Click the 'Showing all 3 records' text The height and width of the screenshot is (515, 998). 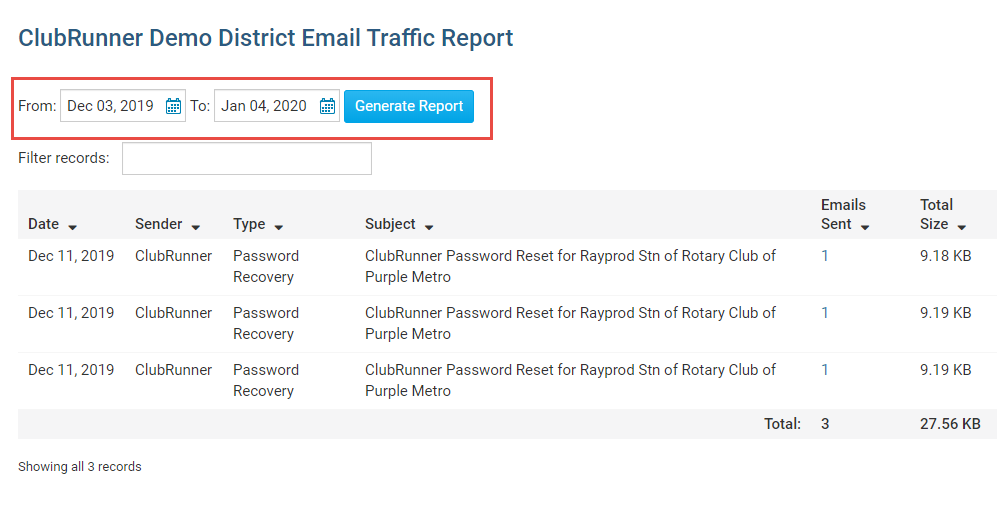point(80,467)
